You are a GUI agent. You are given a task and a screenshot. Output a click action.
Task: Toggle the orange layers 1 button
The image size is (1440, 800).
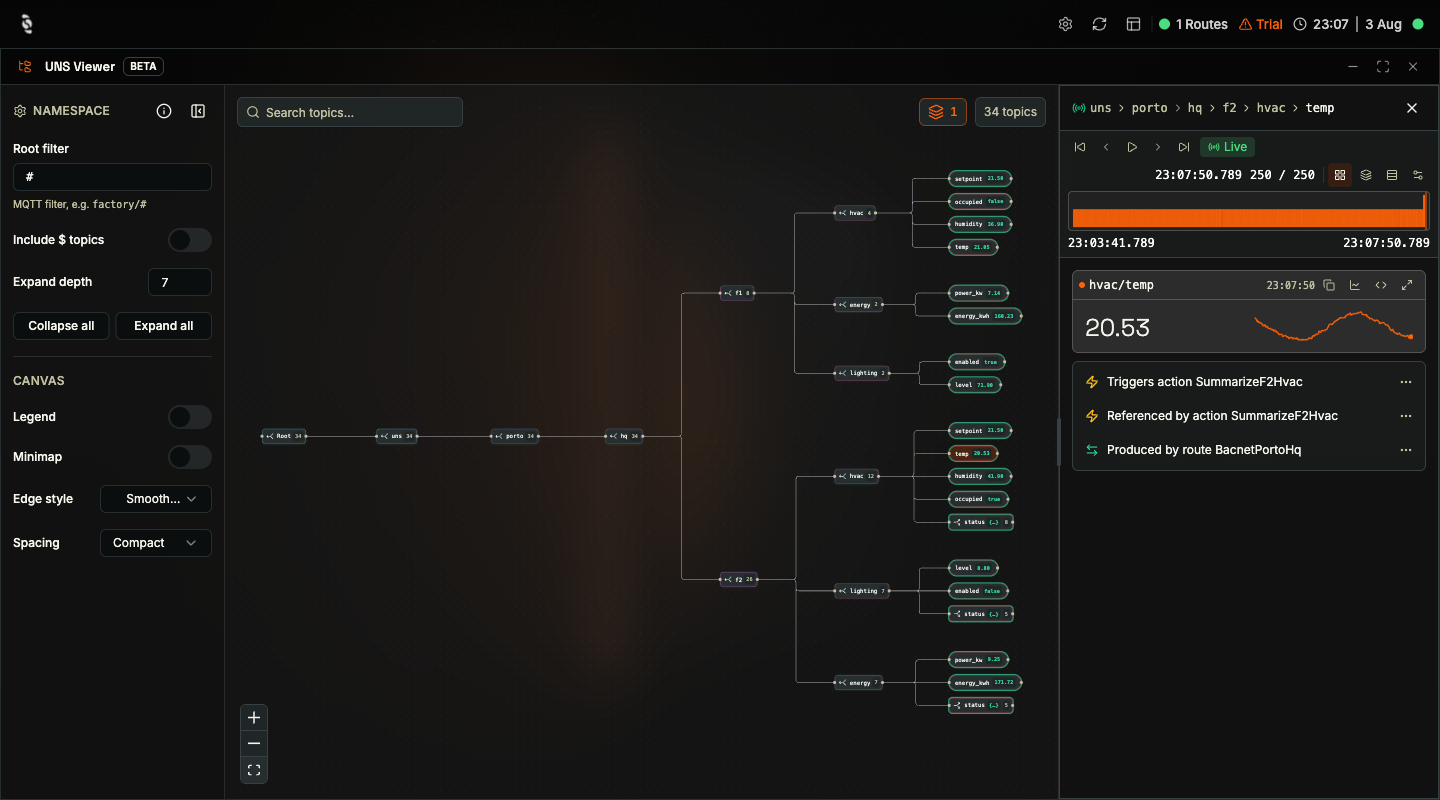[x=943, y=112]
